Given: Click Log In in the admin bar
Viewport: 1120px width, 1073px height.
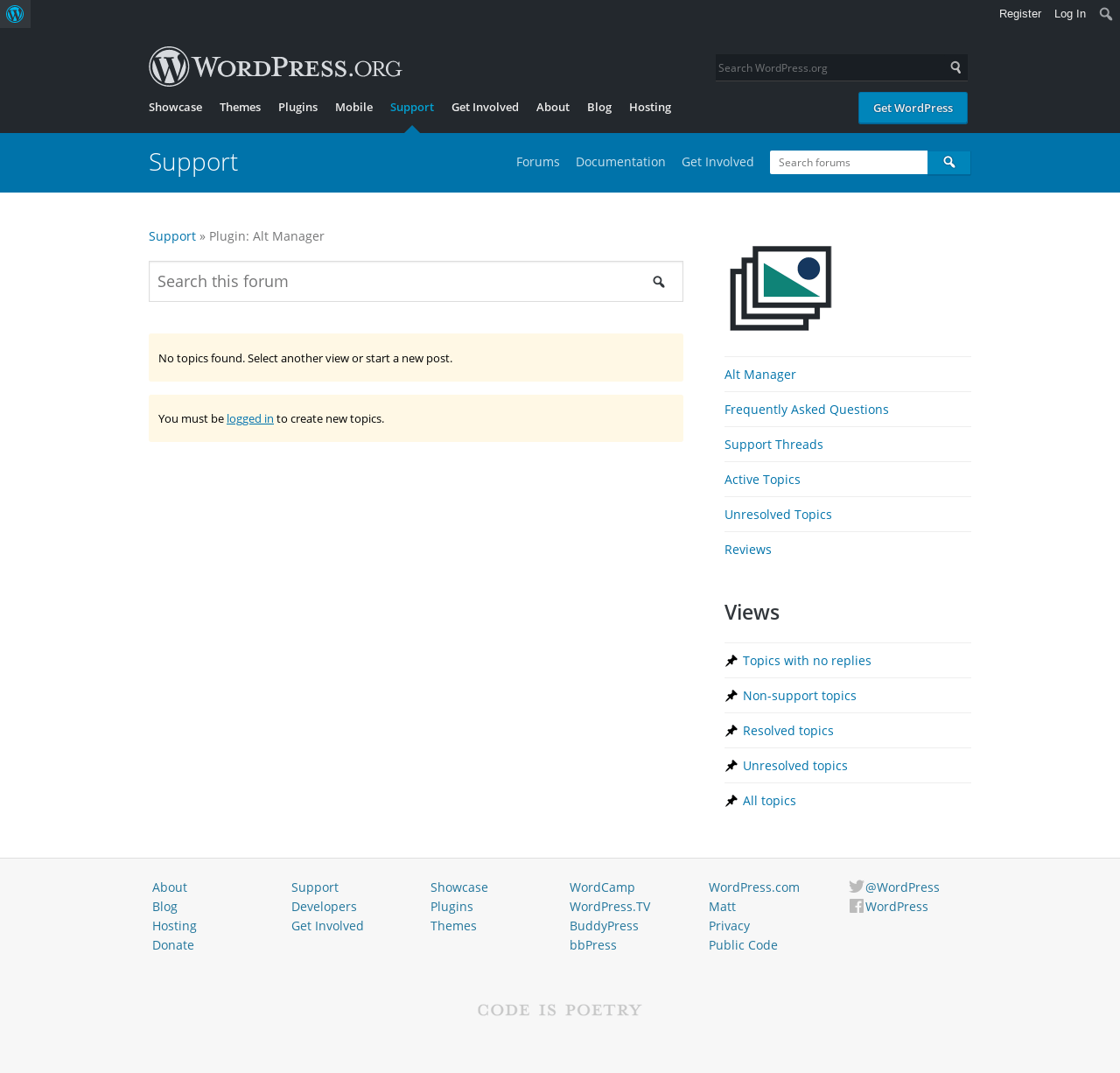Looking at the screenshot, I should [x=1070, y=14].
